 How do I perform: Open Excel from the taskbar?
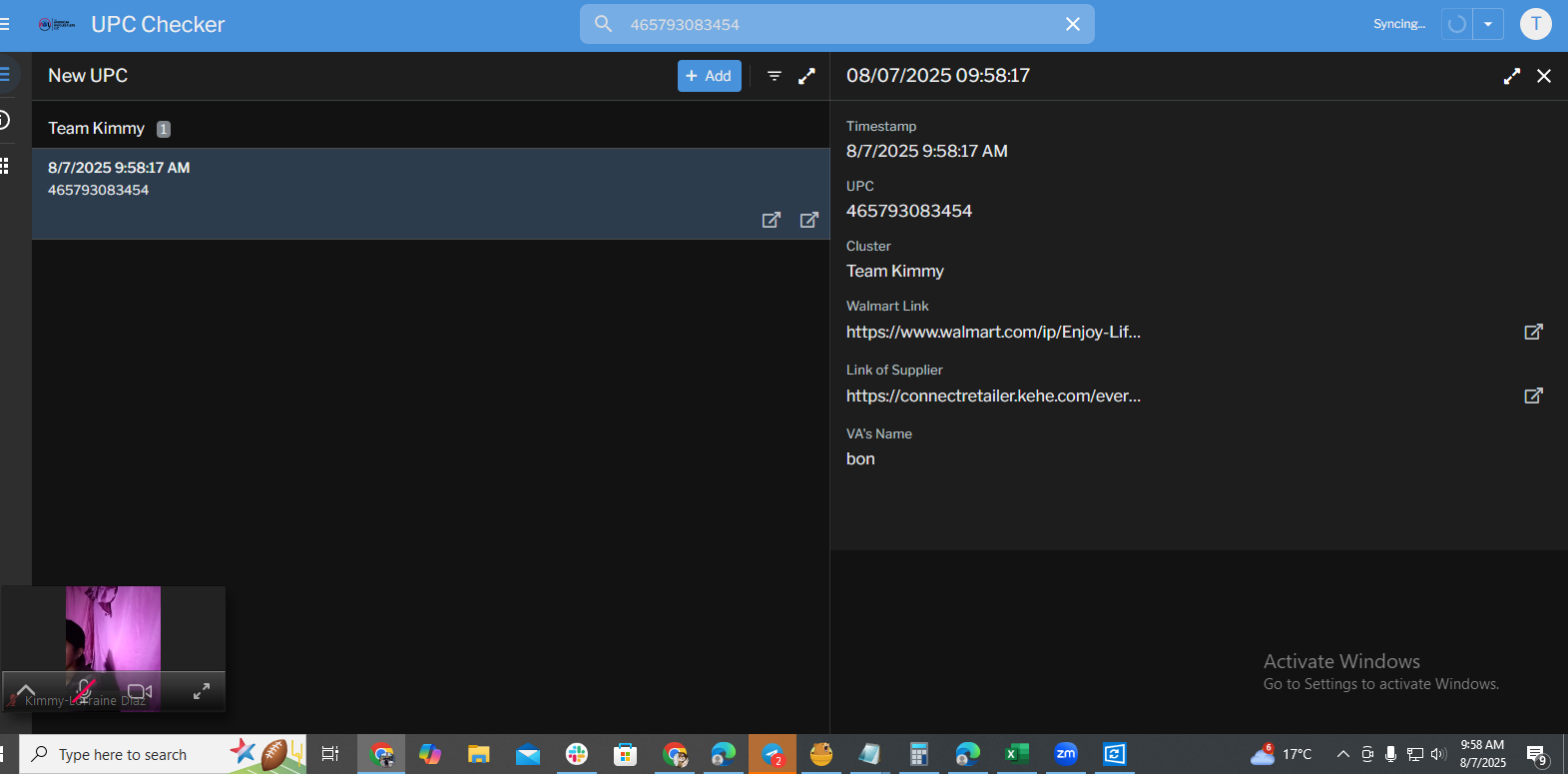(1016, 754)
